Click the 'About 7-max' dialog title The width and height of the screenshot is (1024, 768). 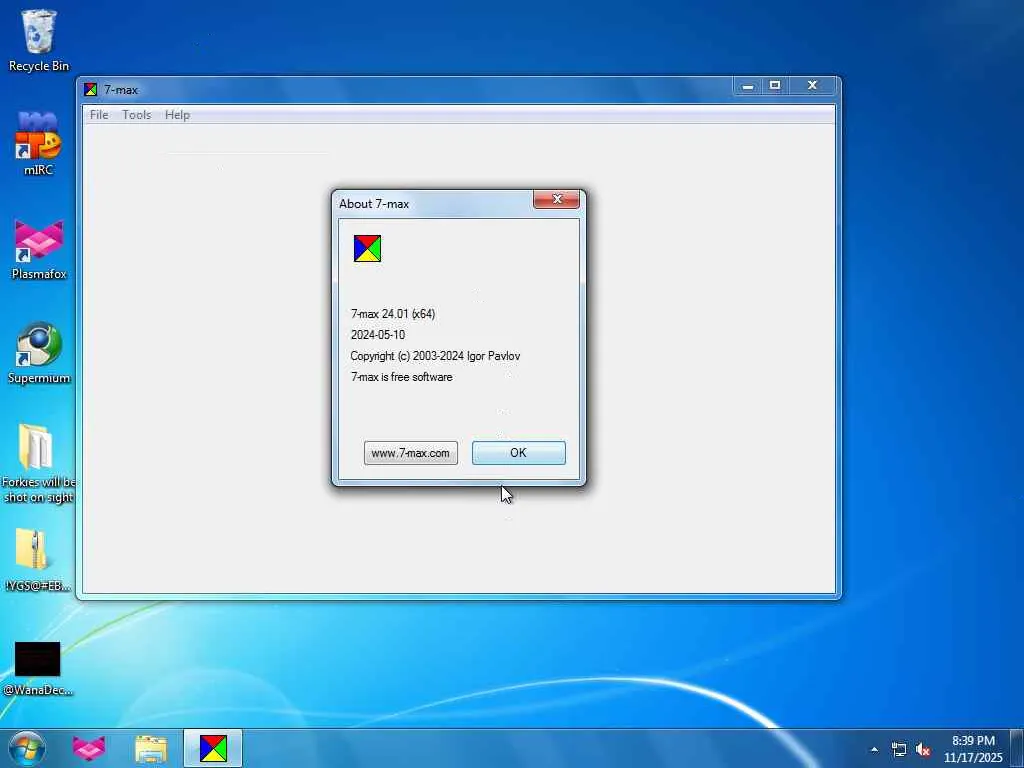point(374,204)
